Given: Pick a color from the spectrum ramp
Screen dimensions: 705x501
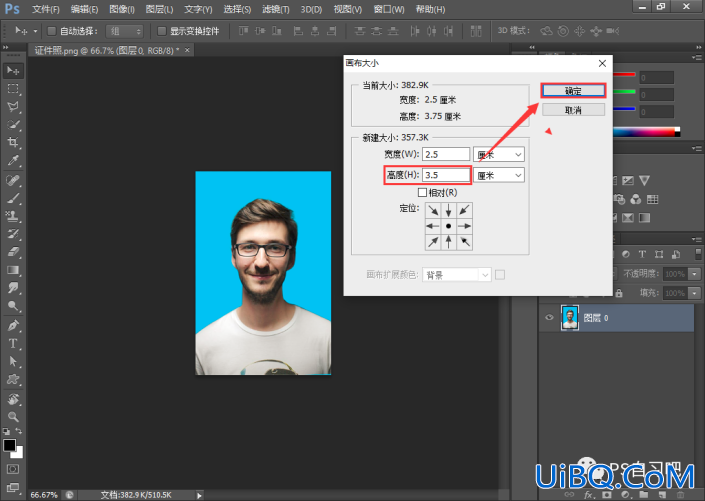Looking at the screenshot, I should (x=644, y=132).
